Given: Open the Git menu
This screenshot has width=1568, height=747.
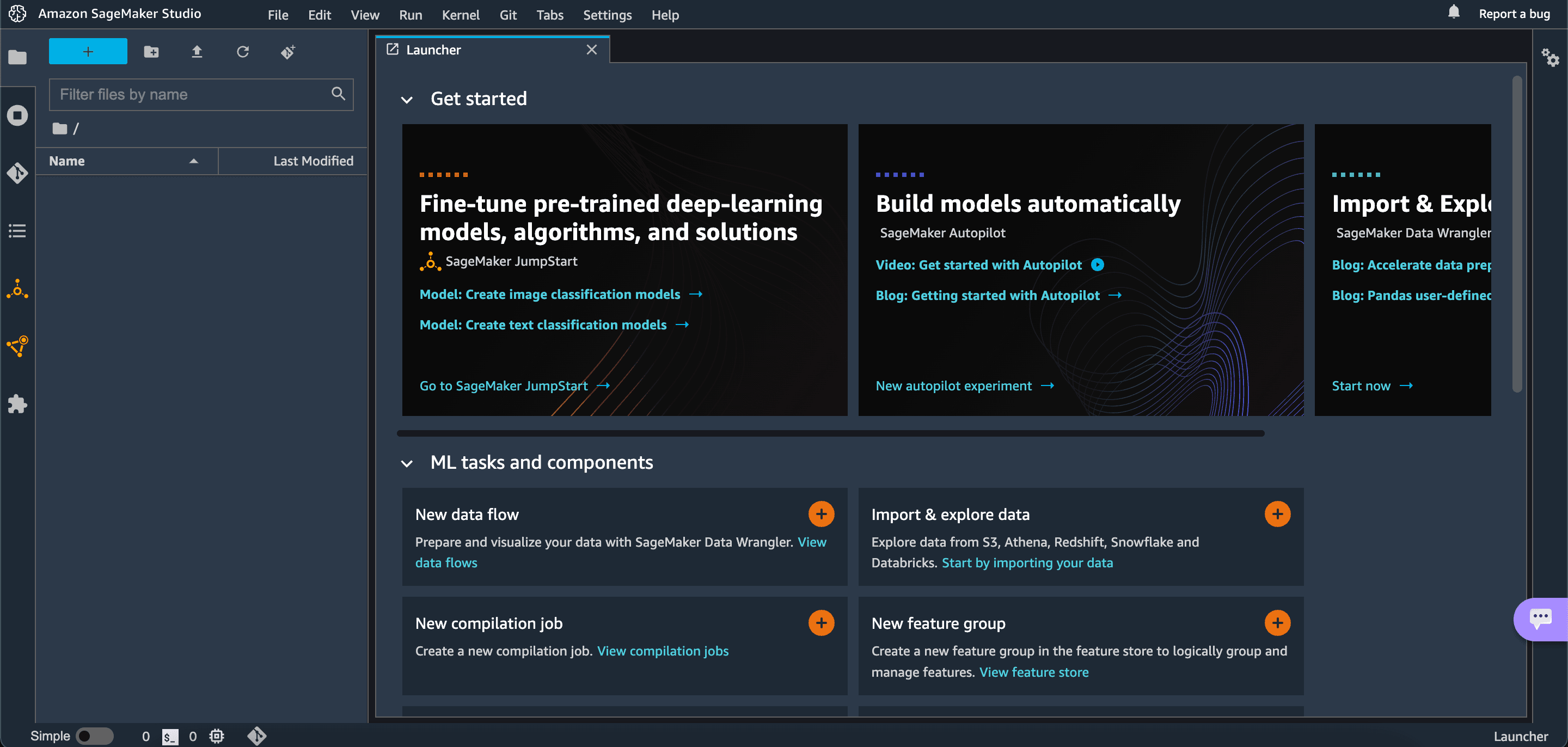Looking at the screenshot, I should point(507,15).
